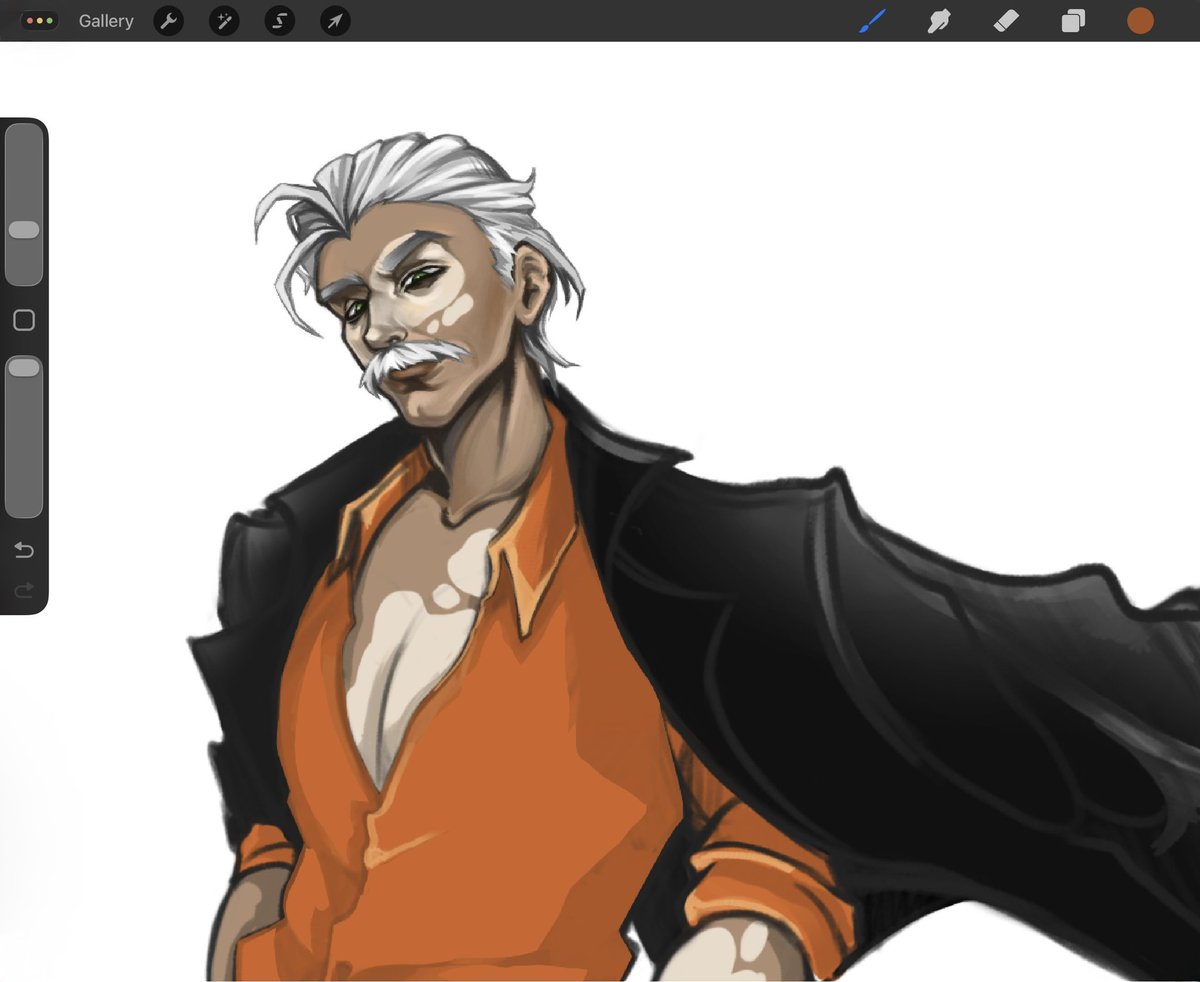Open the orange active color swatch

(1140, 21)
